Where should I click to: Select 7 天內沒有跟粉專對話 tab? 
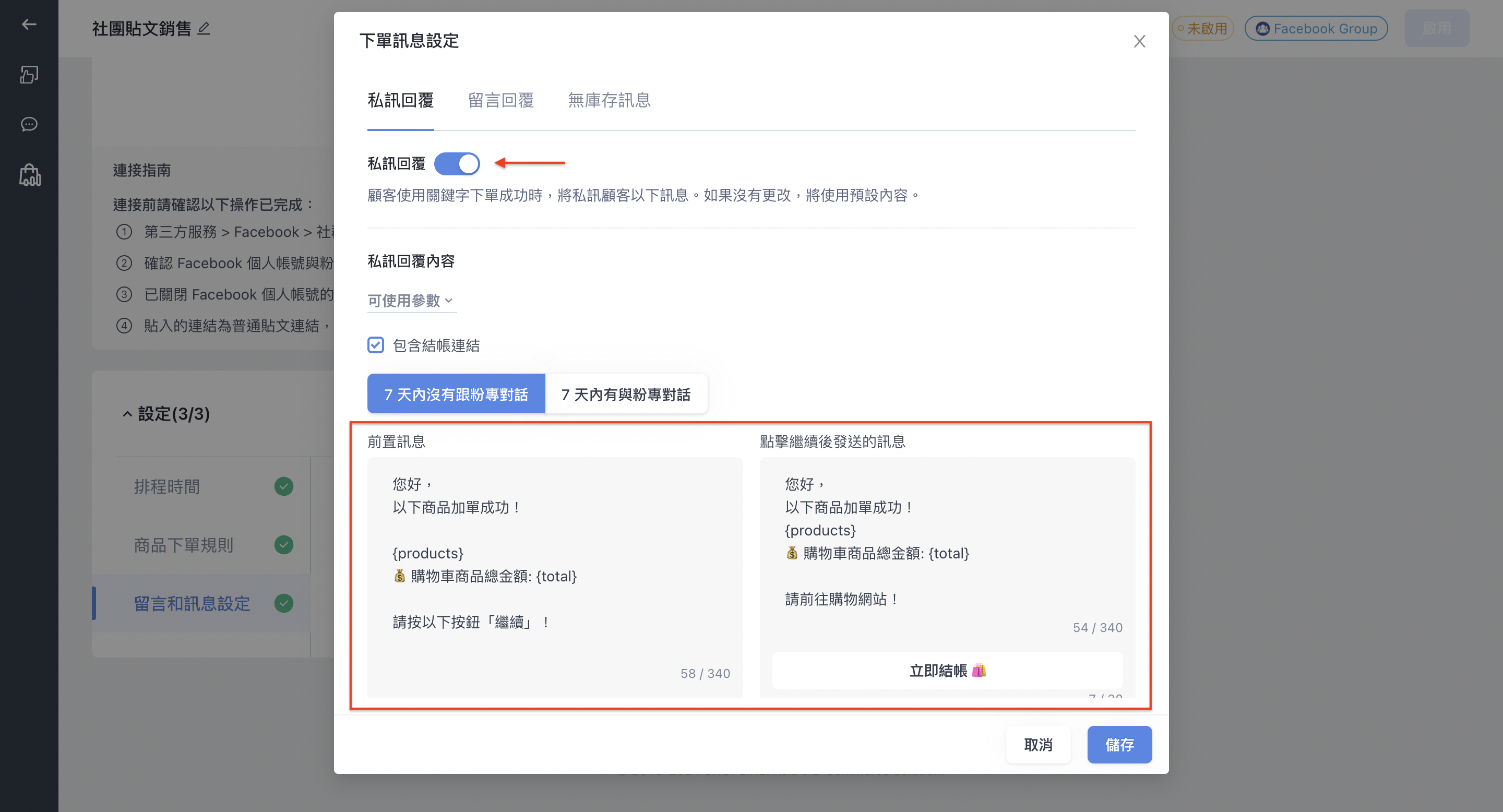click(x=456, y=394)
